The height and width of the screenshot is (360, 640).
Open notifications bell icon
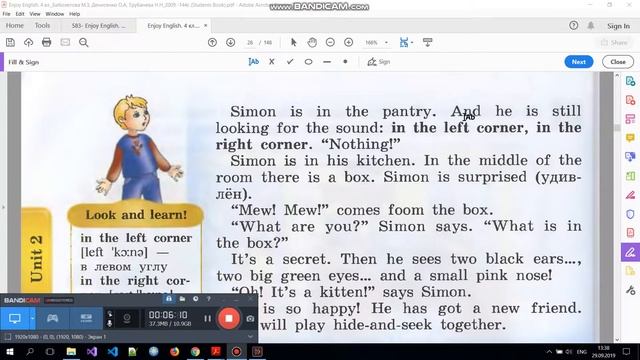[x=591, y=26]
